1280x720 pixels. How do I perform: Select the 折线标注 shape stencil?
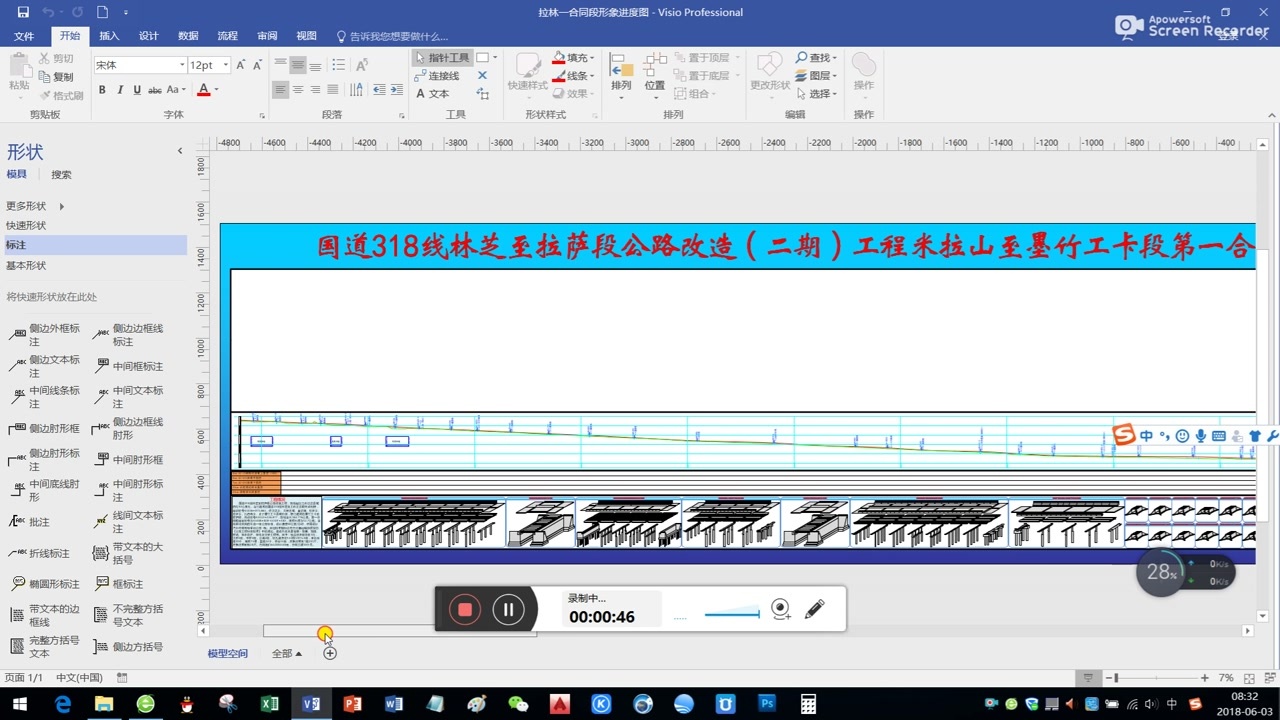[40, 553]
